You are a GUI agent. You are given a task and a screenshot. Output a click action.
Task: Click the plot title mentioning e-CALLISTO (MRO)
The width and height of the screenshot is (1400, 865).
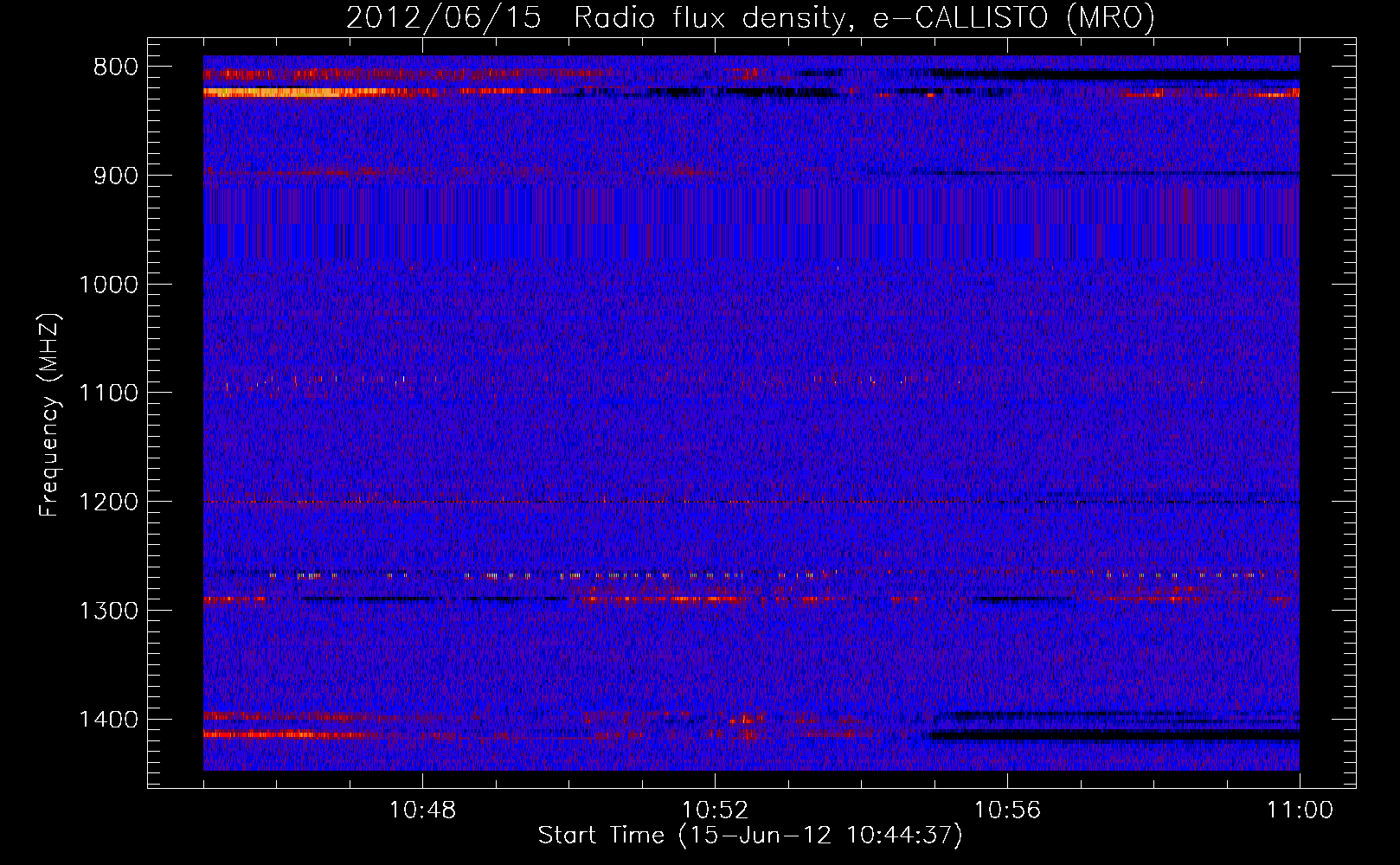pos(750,17)
